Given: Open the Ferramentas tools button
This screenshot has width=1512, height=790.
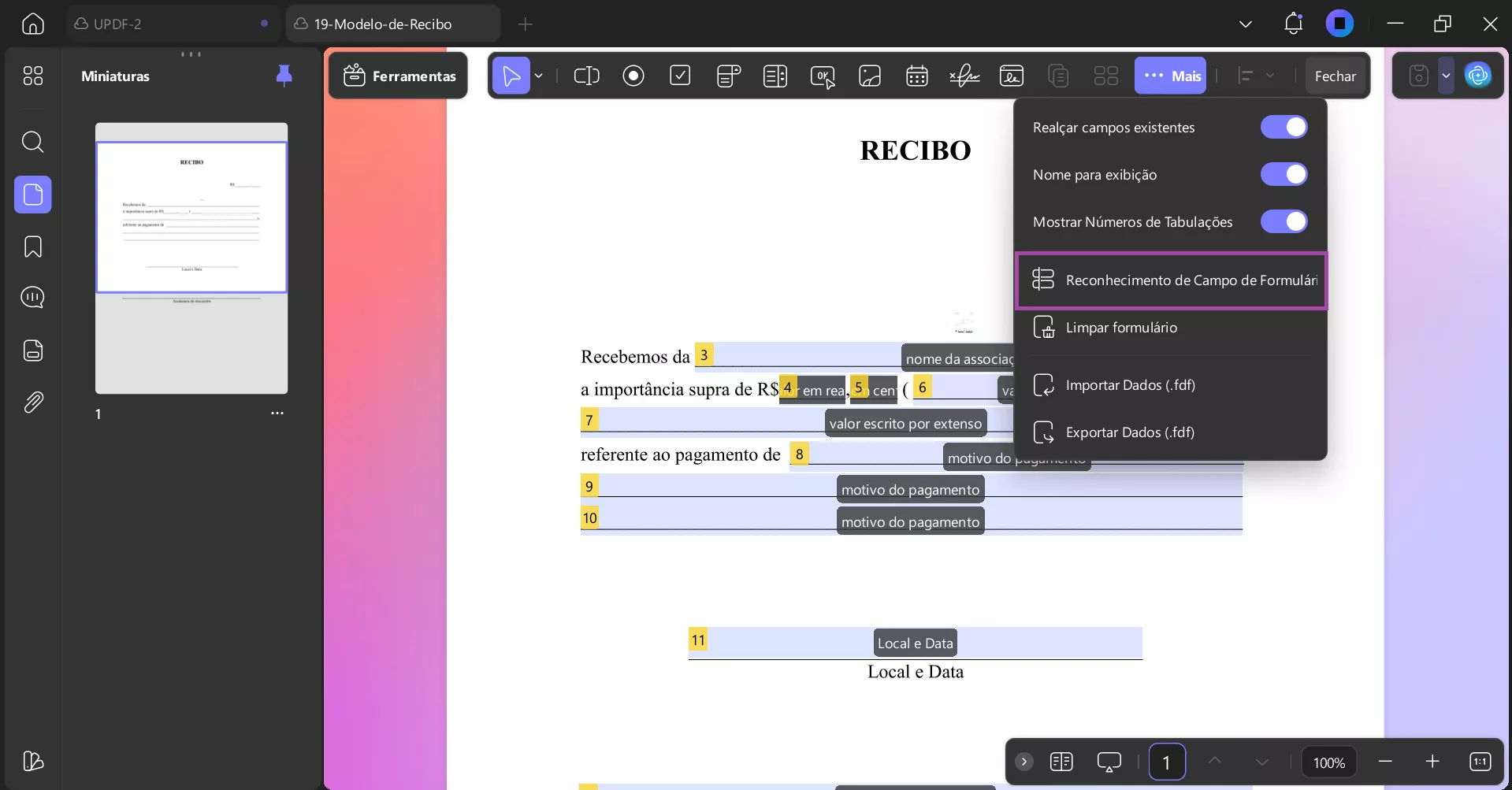Looking at the screenshot, I should coord(399,76).
